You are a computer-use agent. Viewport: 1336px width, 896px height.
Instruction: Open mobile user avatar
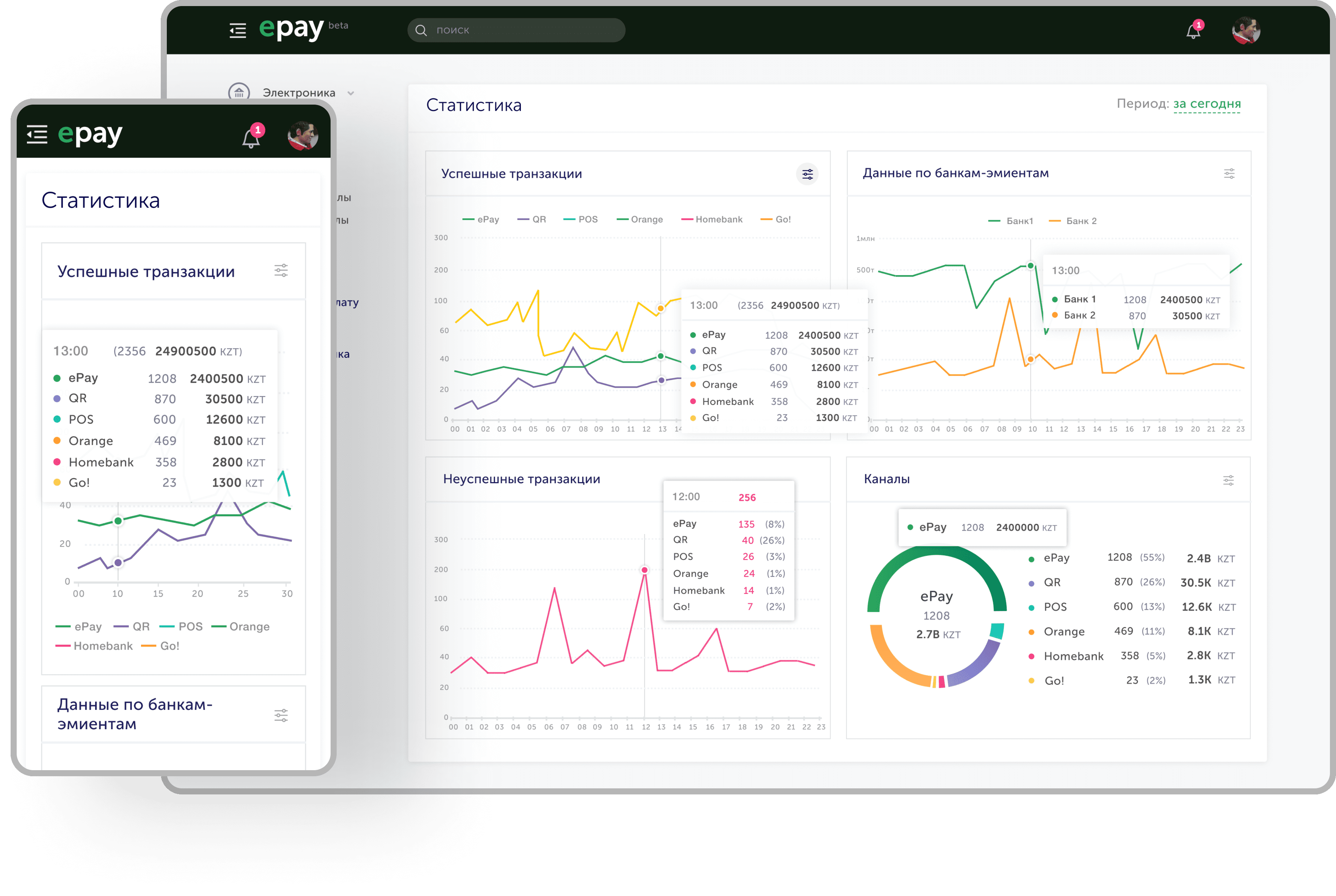(303, 136)
